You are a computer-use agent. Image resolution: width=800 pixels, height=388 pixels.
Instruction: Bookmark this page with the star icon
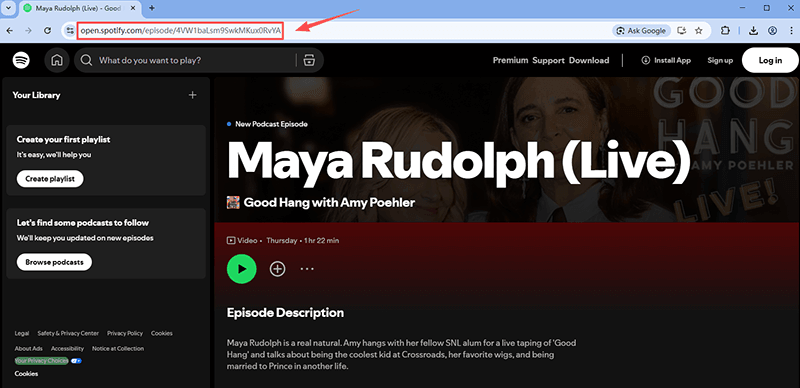699,31
